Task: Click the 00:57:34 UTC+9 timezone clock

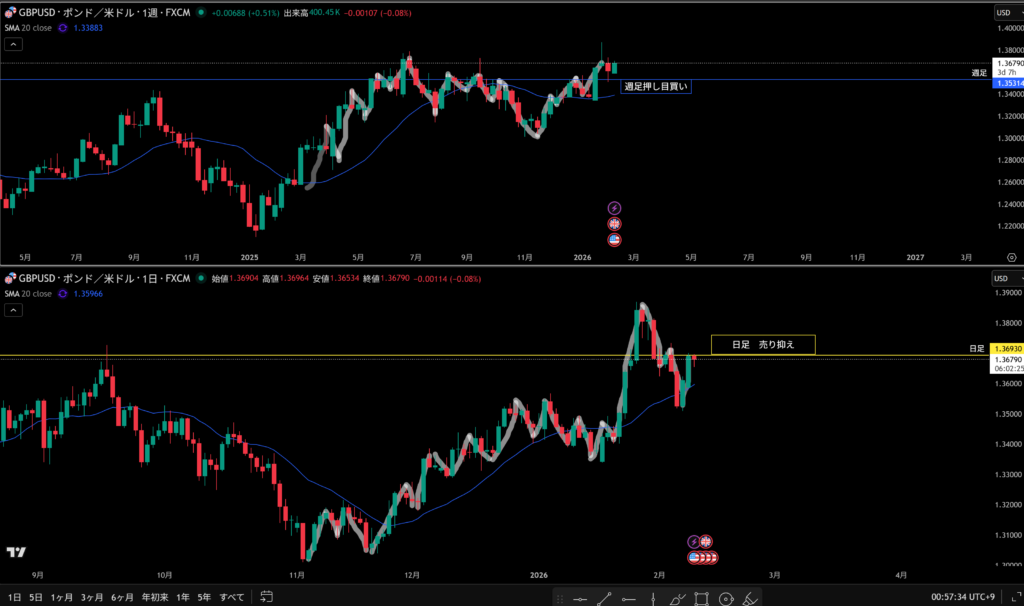Action: click(964, 597)
